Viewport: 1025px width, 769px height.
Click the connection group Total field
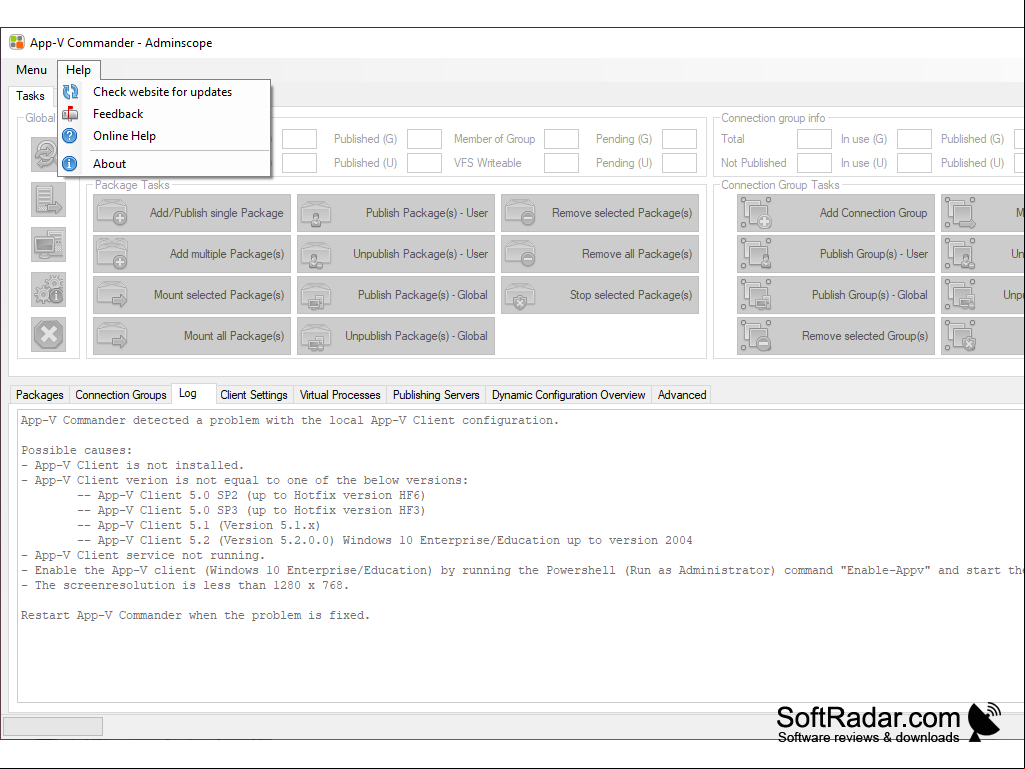[x=815, y=139]
